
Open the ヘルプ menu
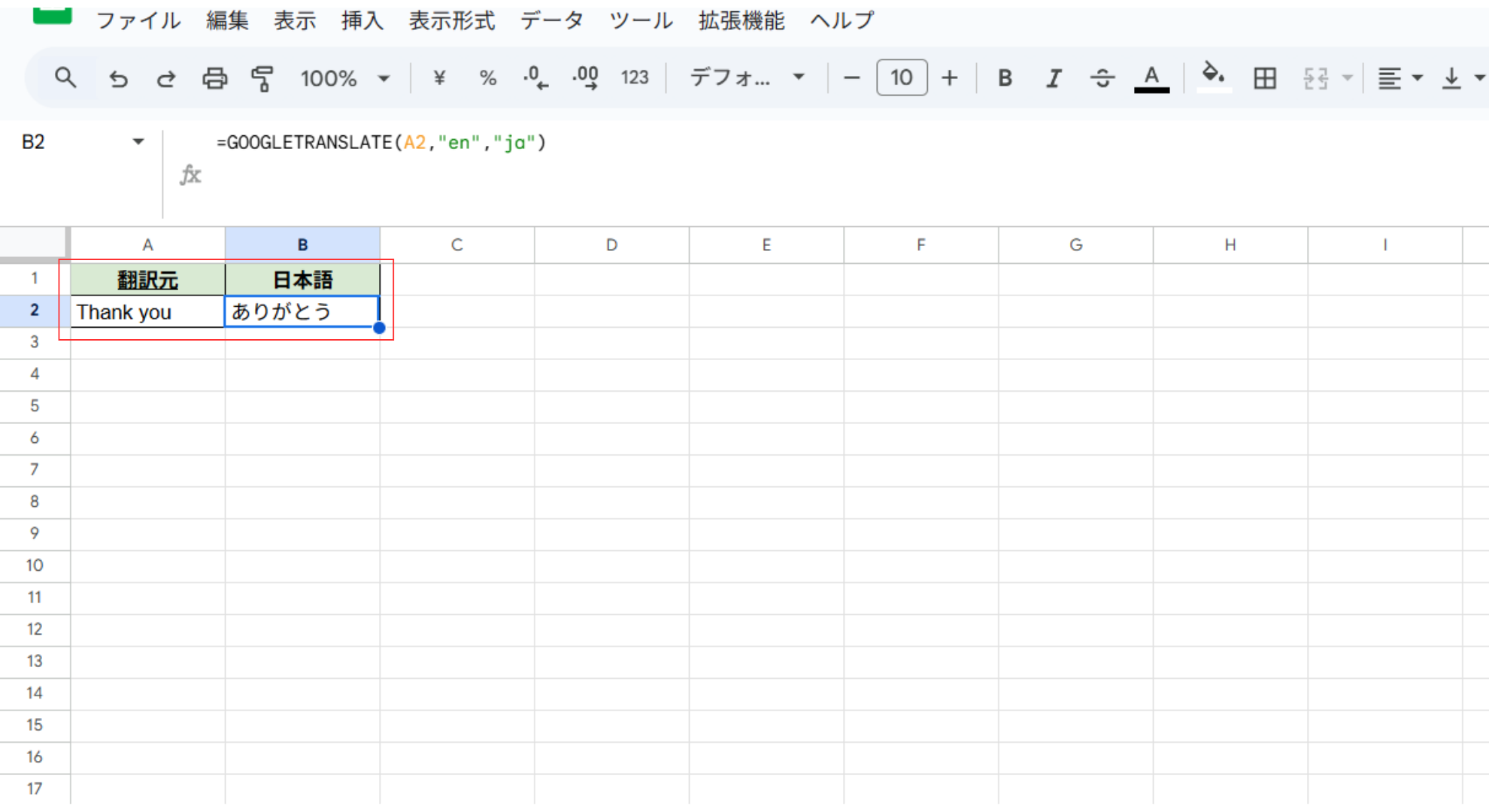pos(842,20)
